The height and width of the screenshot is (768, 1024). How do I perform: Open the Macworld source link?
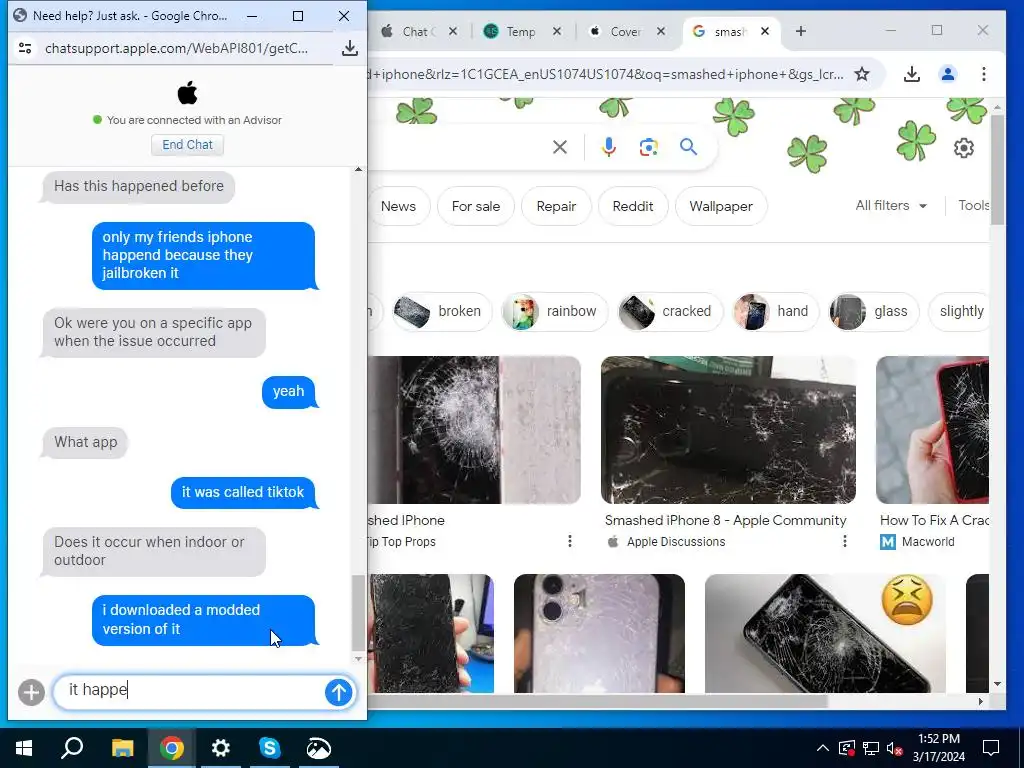tap(918, 541)
